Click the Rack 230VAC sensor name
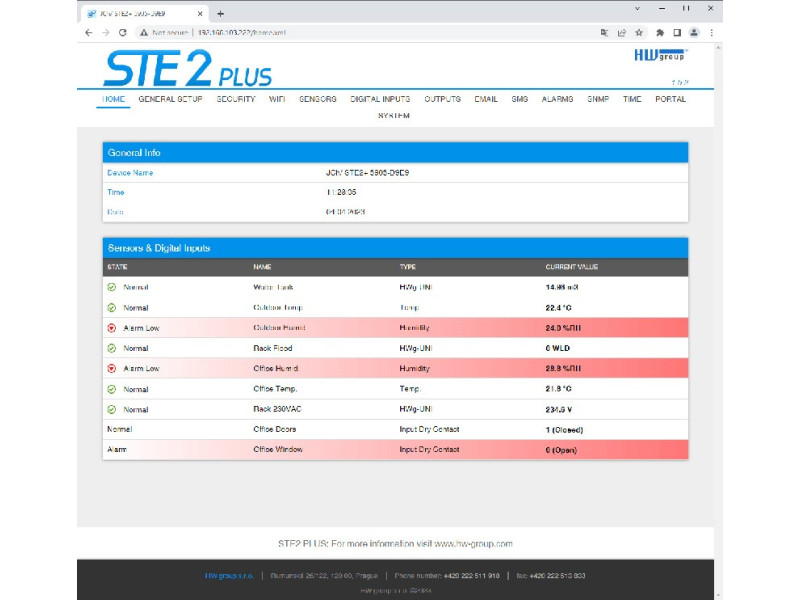800x600 pixels. pos(278,409)
